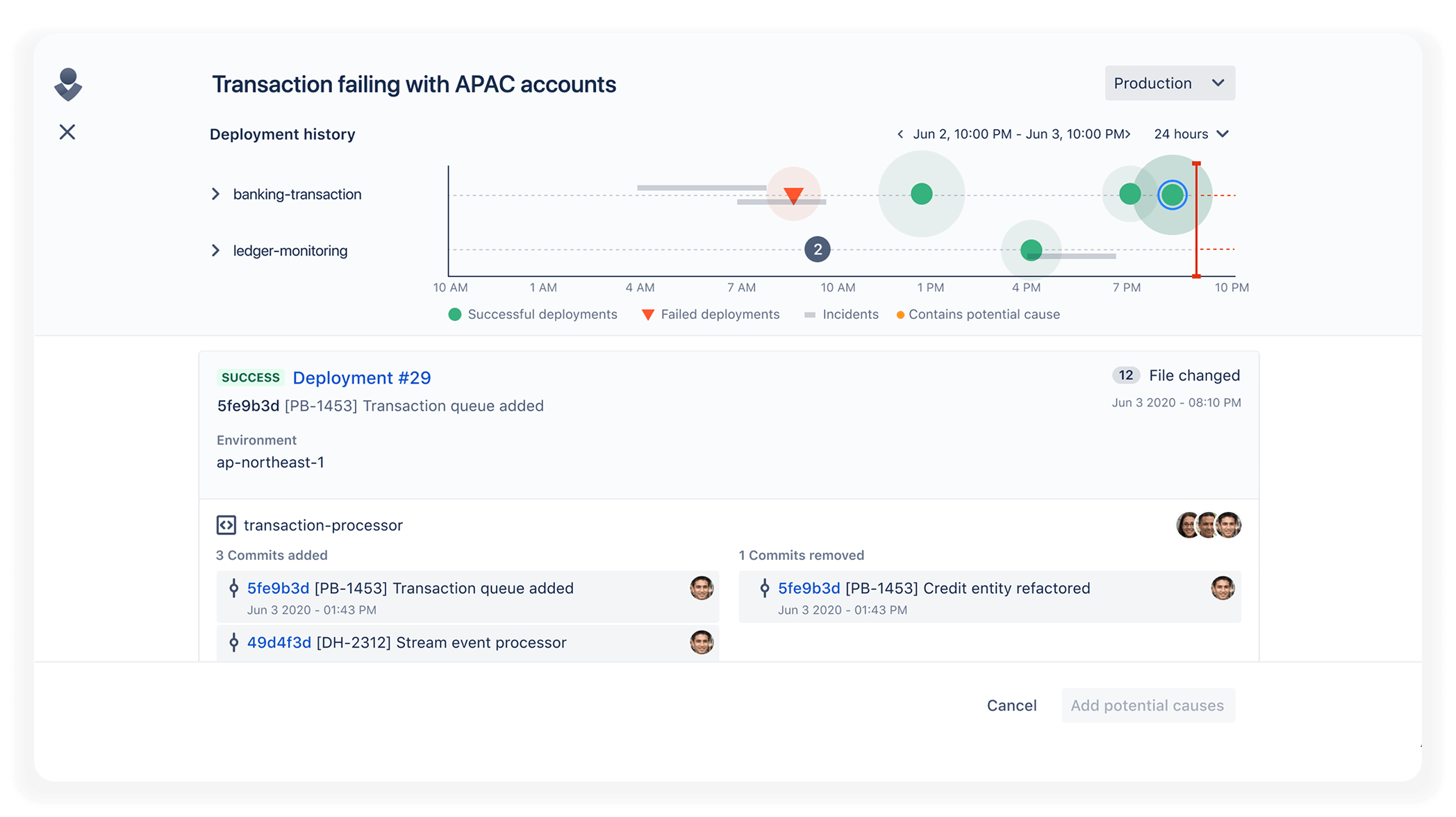The width and height of the screenshot is (1456, 817).
Task: Close the deployment history dialog
Action: click(x=67, y=132)
